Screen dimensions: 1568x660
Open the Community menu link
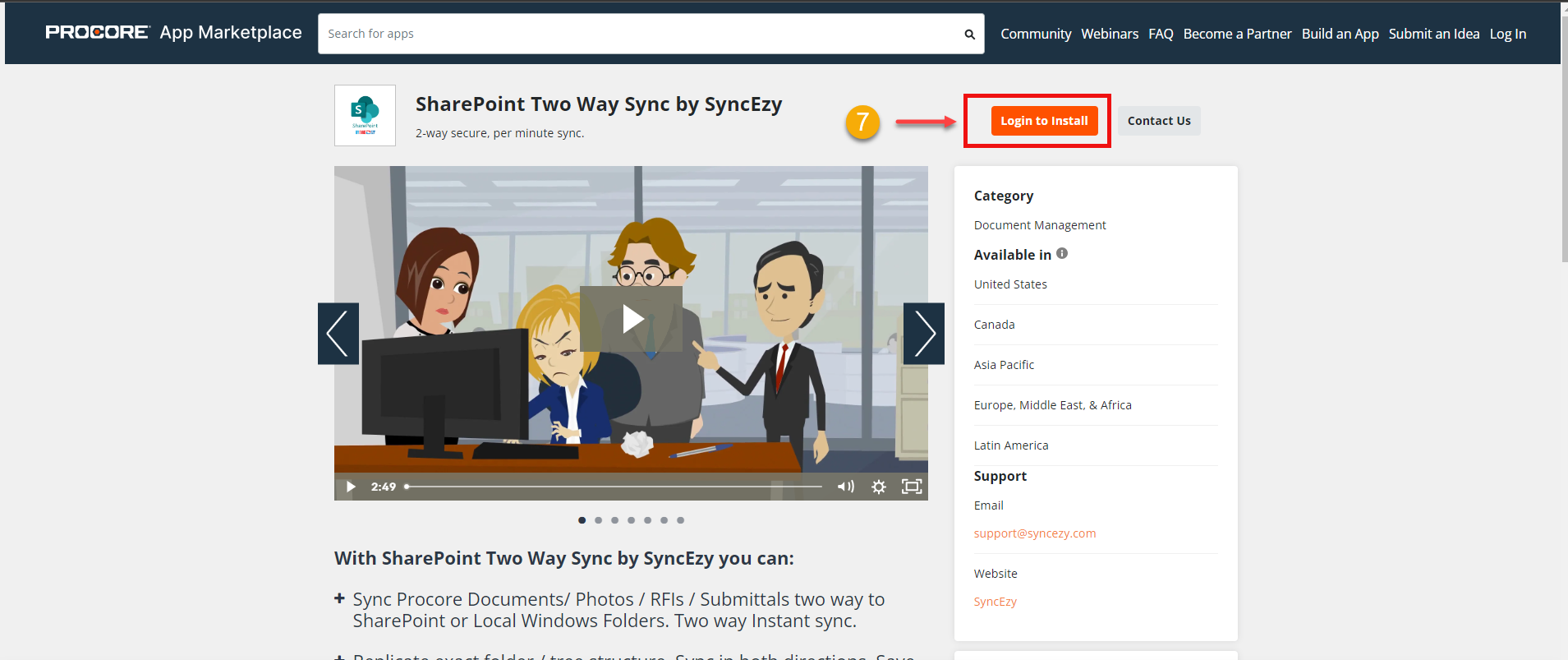[x=1036, y=34]
